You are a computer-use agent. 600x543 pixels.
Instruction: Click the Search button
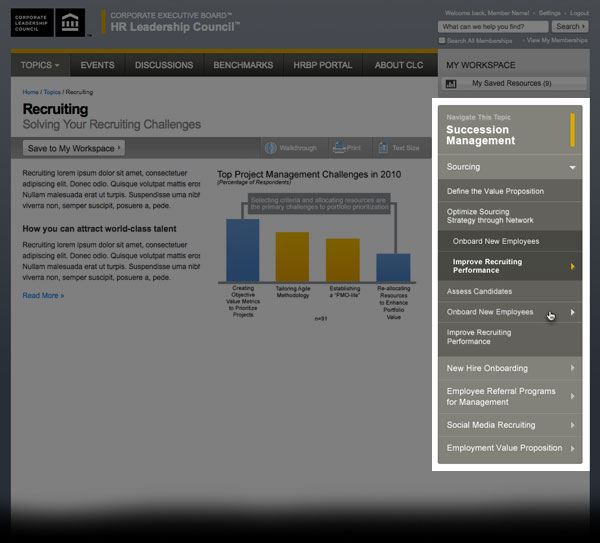pos(570,26)
